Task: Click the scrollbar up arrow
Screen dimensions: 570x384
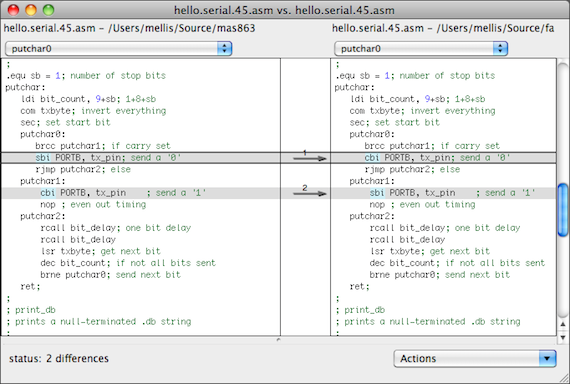Action: coord(563,324)
